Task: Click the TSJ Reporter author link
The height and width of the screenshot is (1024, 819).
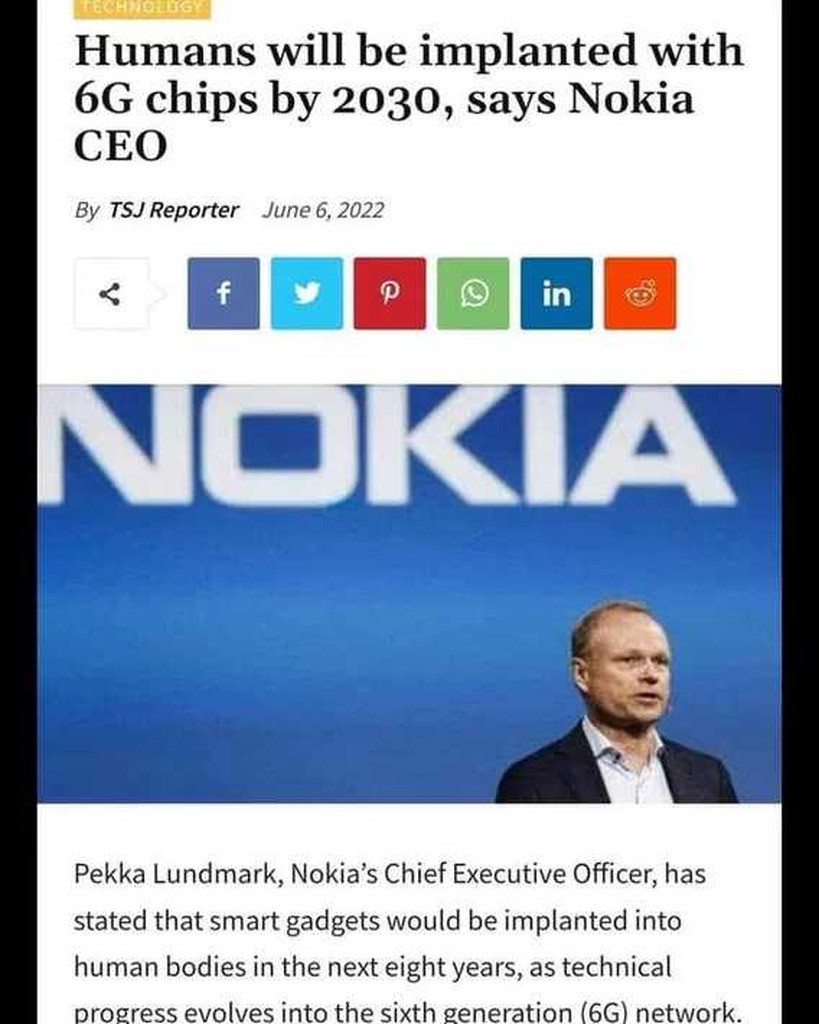Action: click(x=174, y=210)
